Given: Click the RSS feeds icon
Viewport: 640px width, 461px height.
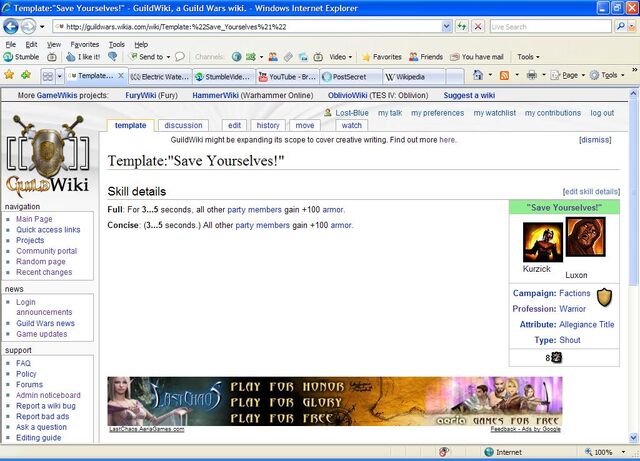Looking at the screenshot, I should pyautogui.click(x=504, y=75).
